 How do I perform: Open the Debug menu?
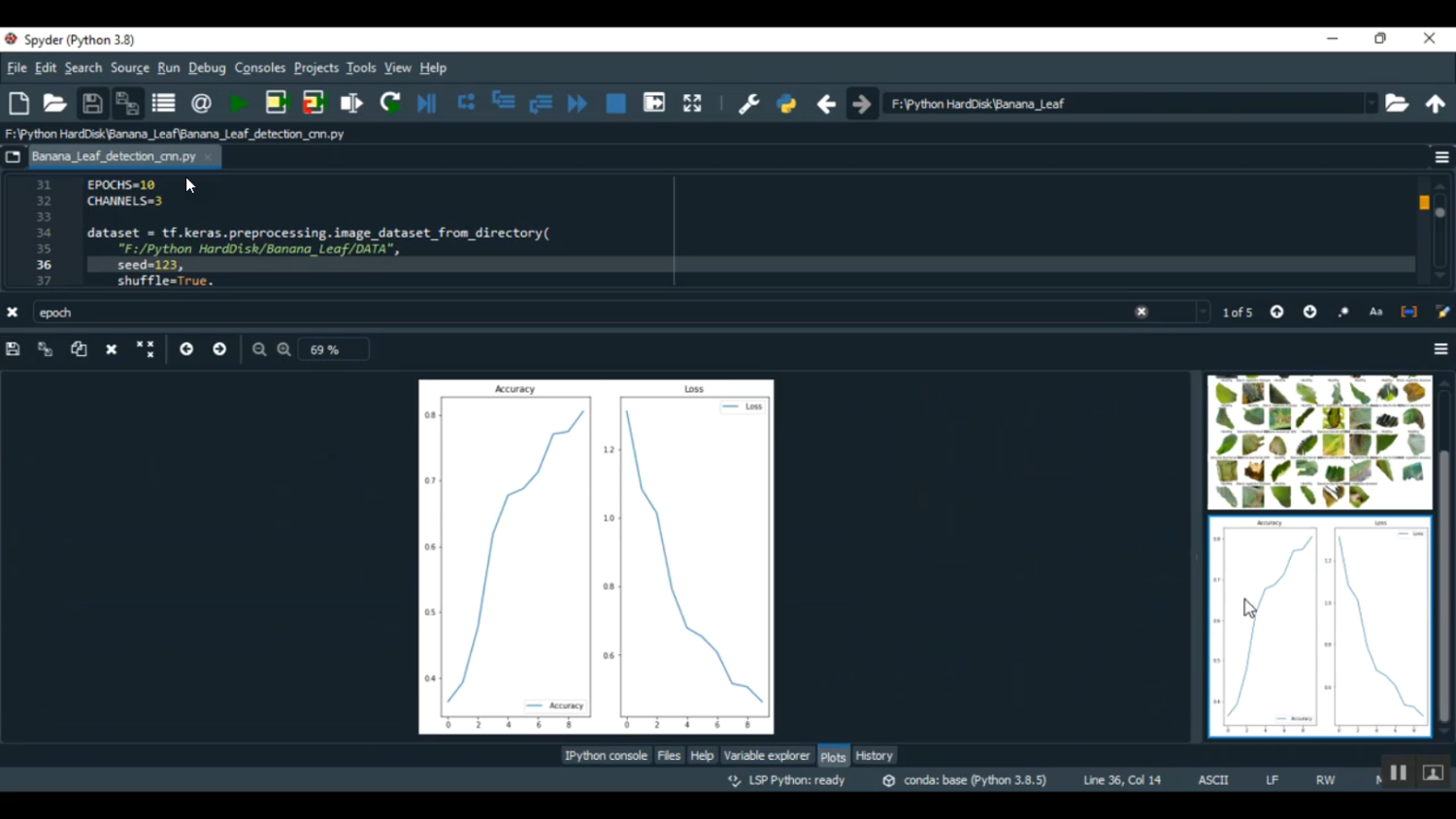click(207, 68)
